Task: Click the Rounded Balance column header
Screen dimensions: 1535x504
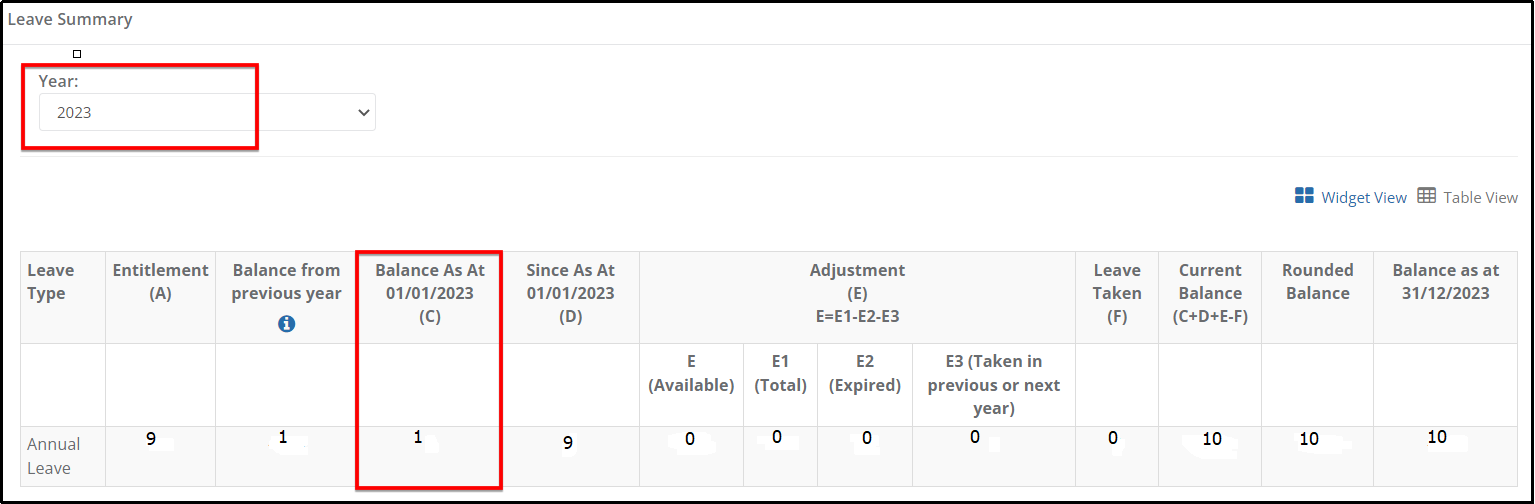Action: coord(1317,281)
